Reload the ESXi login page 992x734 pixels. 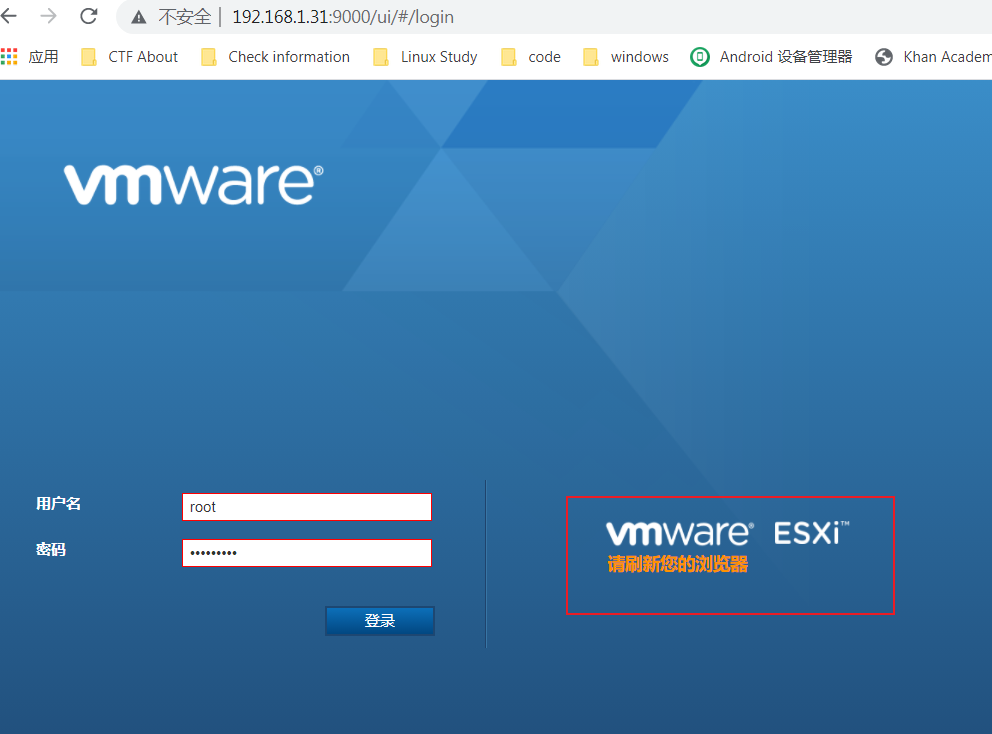pyautogui.click(x=89, y=16)
